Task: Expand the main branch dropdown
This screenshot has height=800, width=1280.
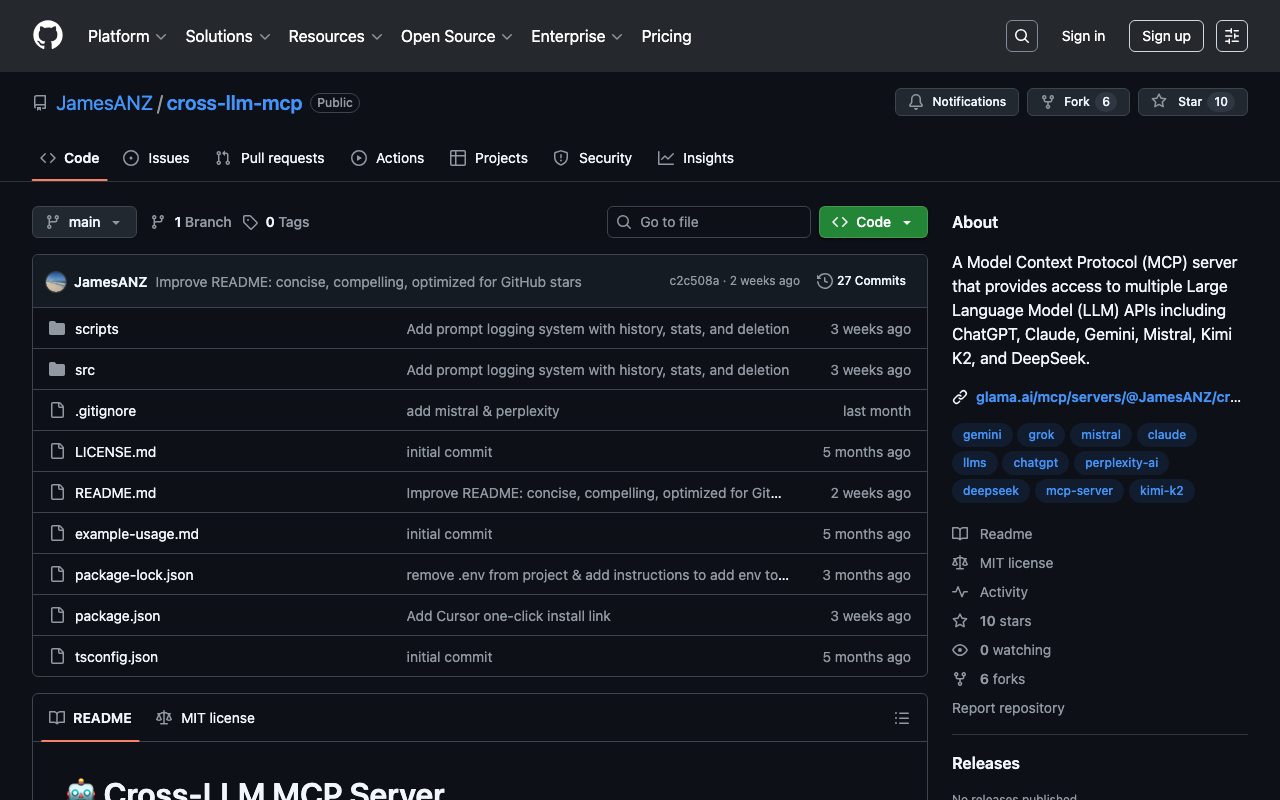Action: [84, 222]
